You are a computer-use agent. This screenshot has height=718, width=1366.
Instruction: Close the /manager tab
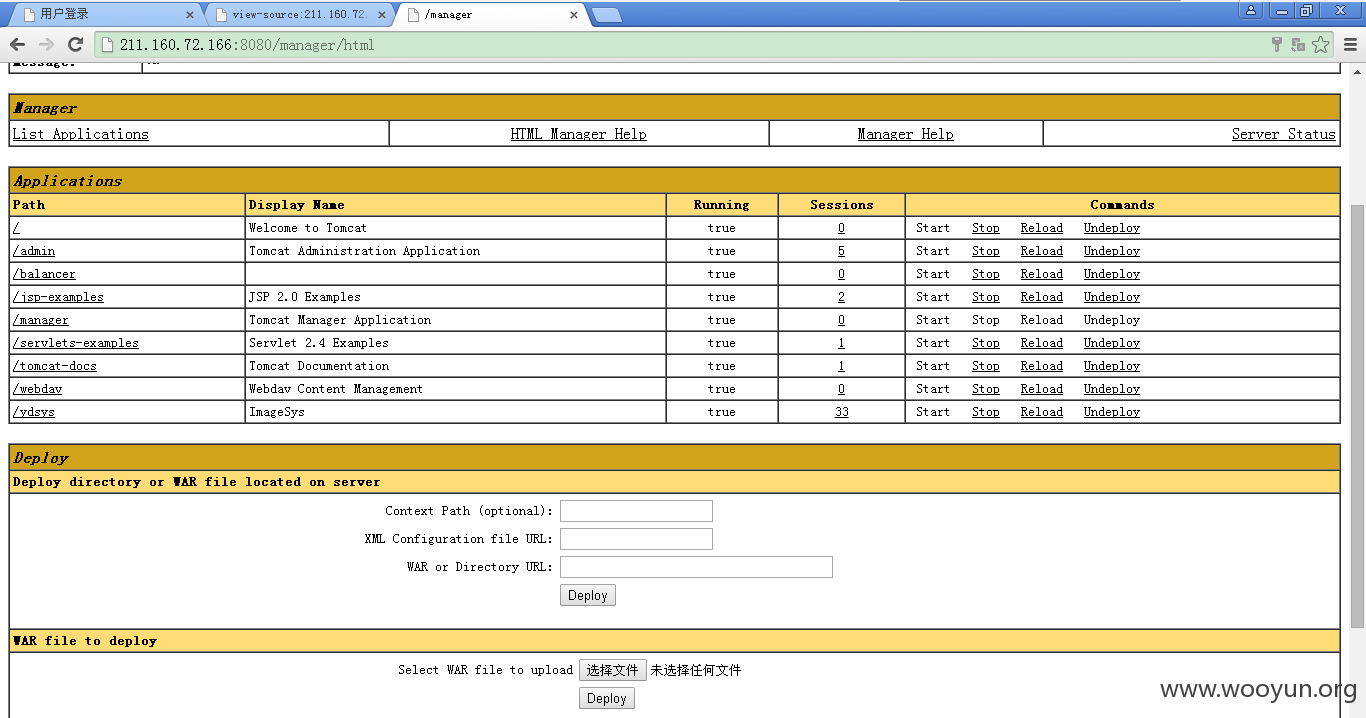[574, 15]
